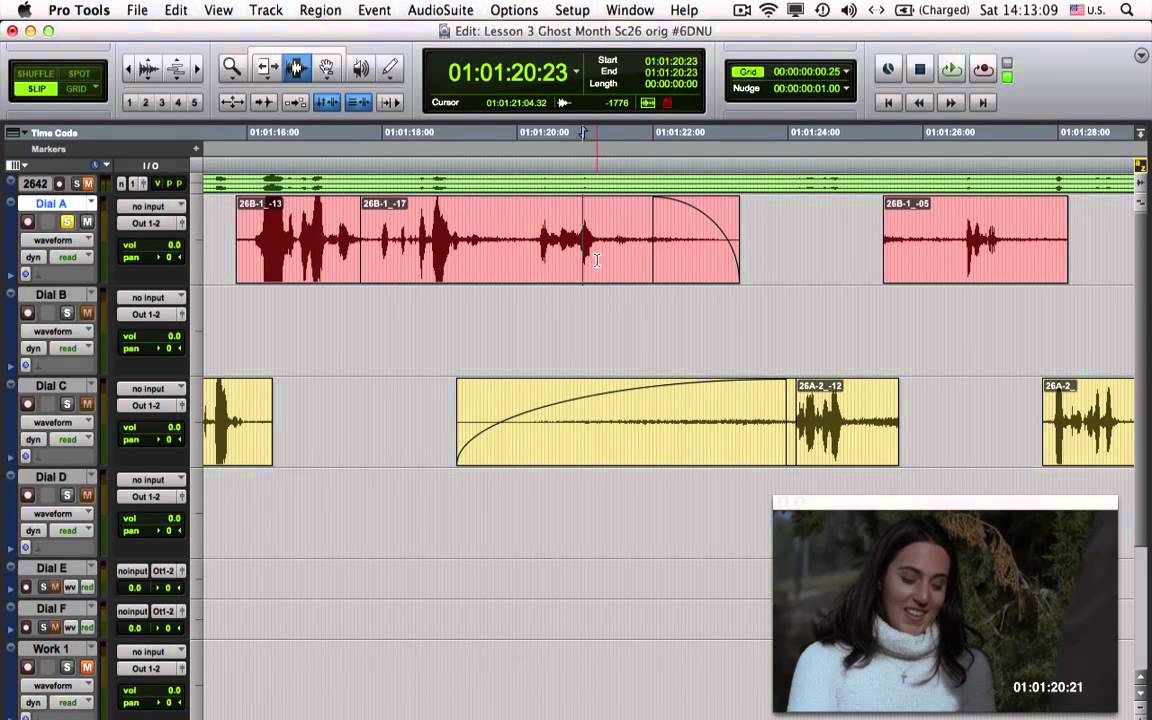Stop transport playback

point(920,70)
